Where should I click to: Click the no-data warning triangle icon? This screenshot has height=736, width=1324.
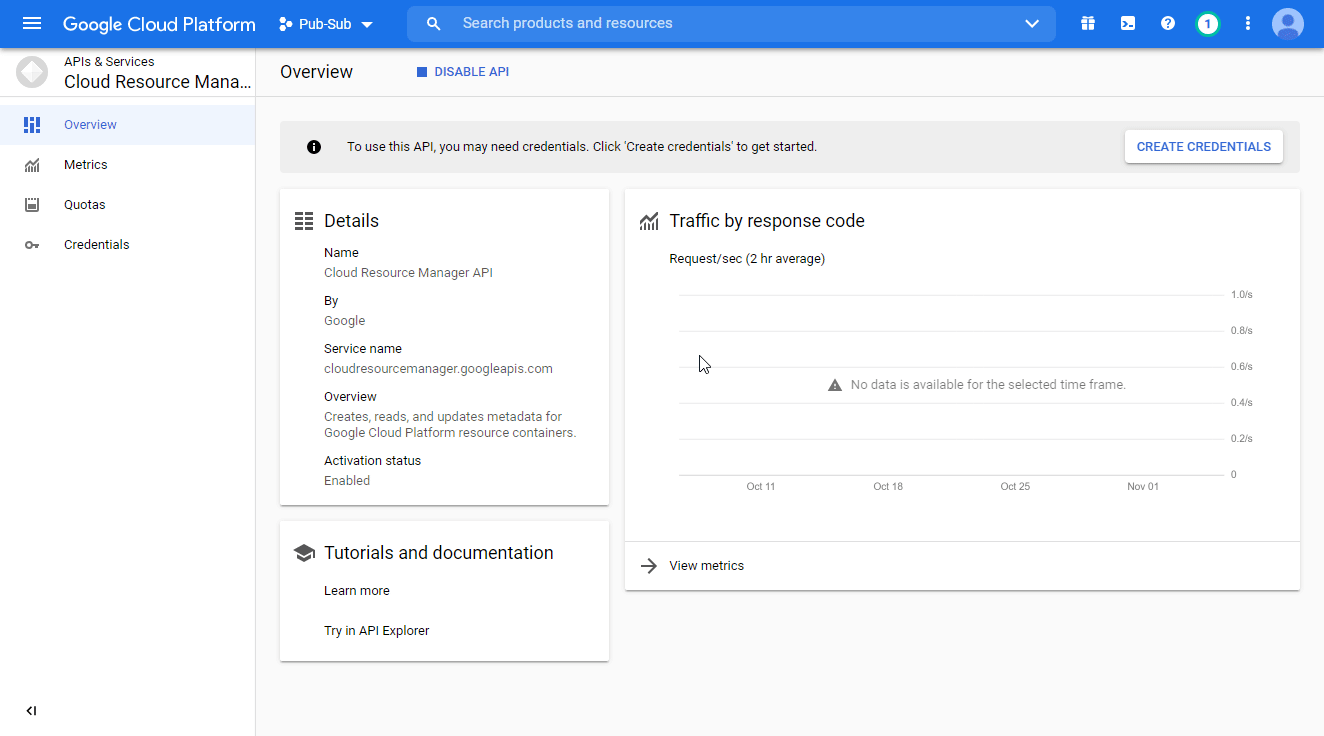click(835, 385)
